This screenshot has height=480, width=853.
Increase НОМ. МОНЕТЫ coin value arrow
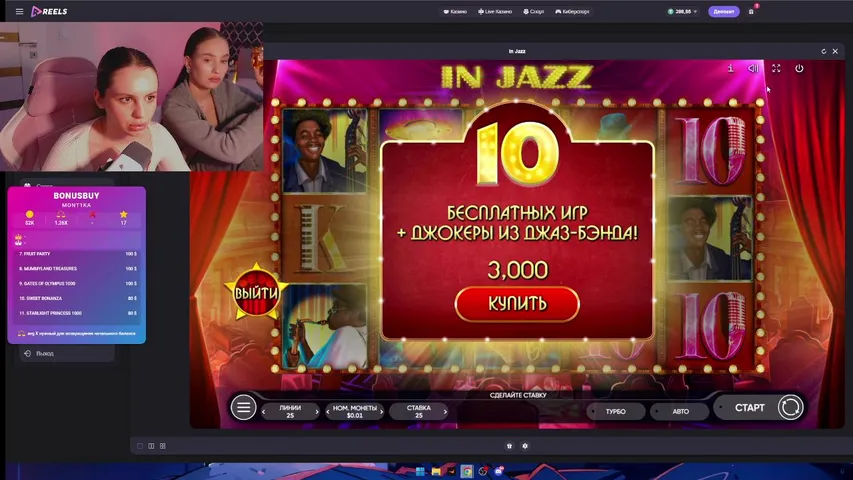pos(381,411)
